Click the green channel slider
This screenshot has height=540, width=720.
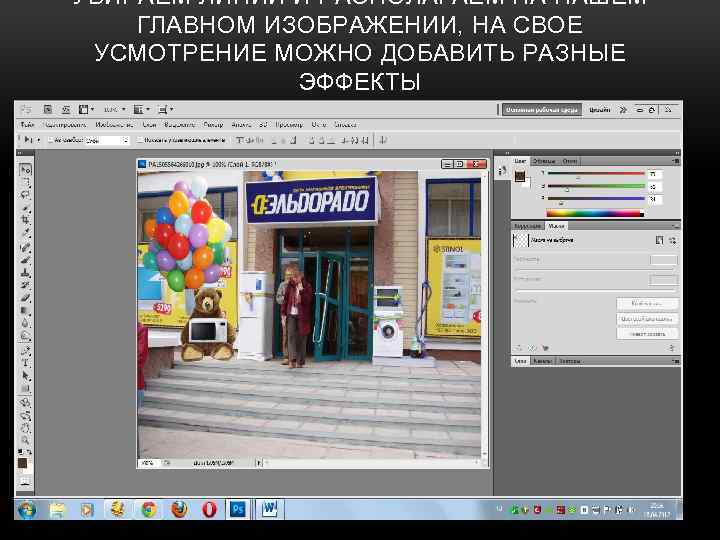tap(596, 186)
